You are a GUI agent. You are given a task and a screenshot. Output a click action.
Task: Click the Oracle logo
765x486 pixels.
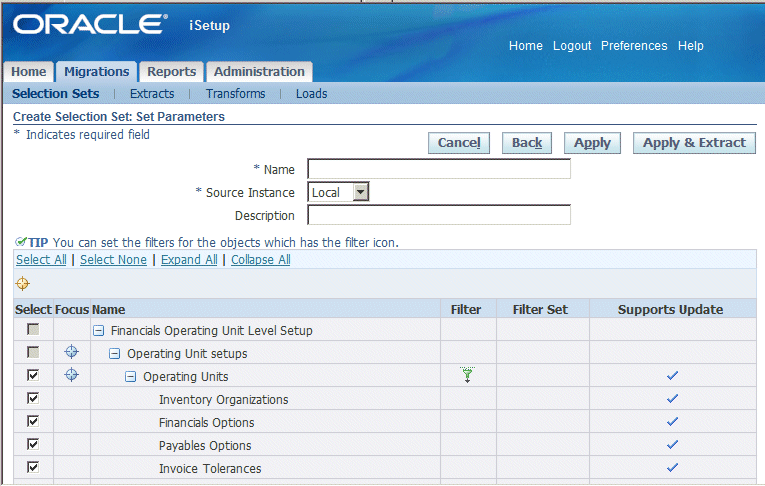pos(90,24)
